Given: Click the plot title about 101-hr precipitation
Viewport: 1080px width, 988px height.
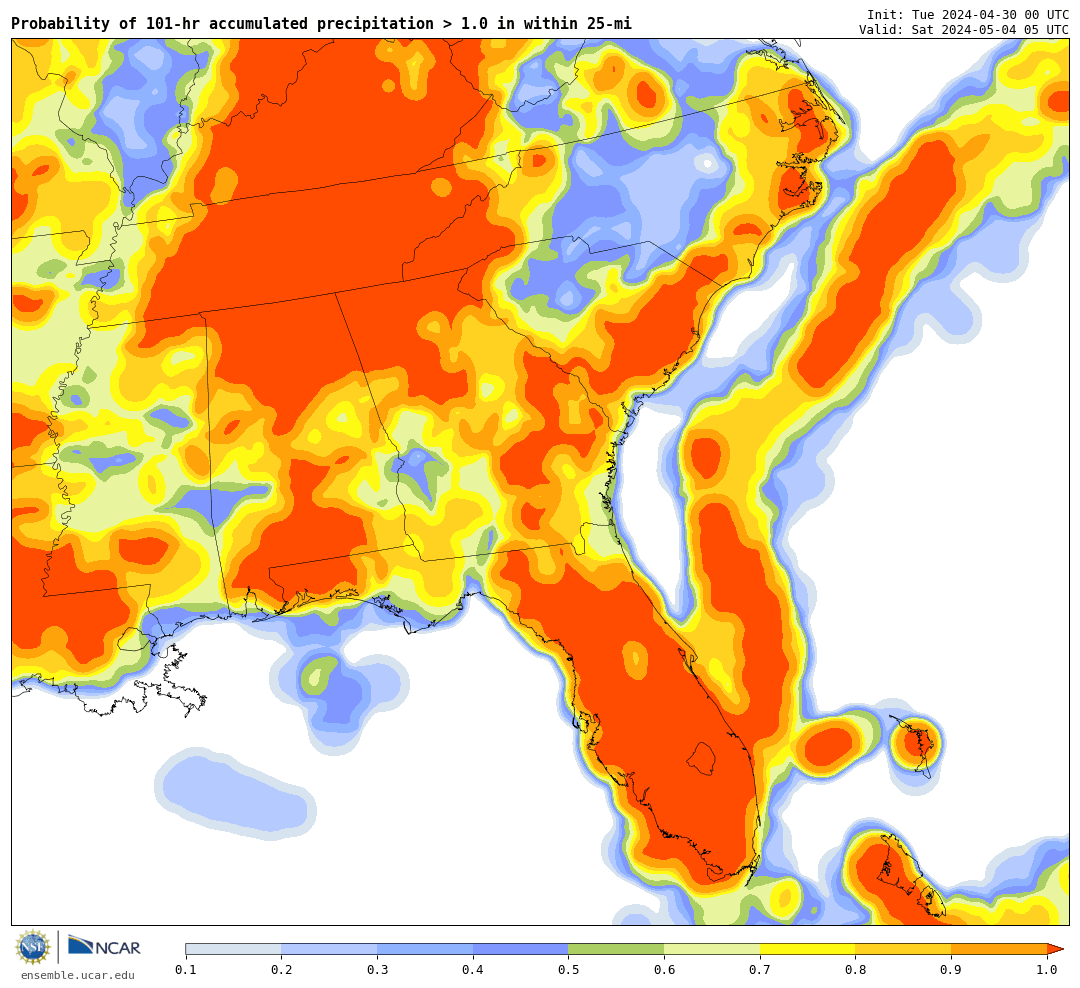Looking at the screenshot, I should tap(321, 24).
